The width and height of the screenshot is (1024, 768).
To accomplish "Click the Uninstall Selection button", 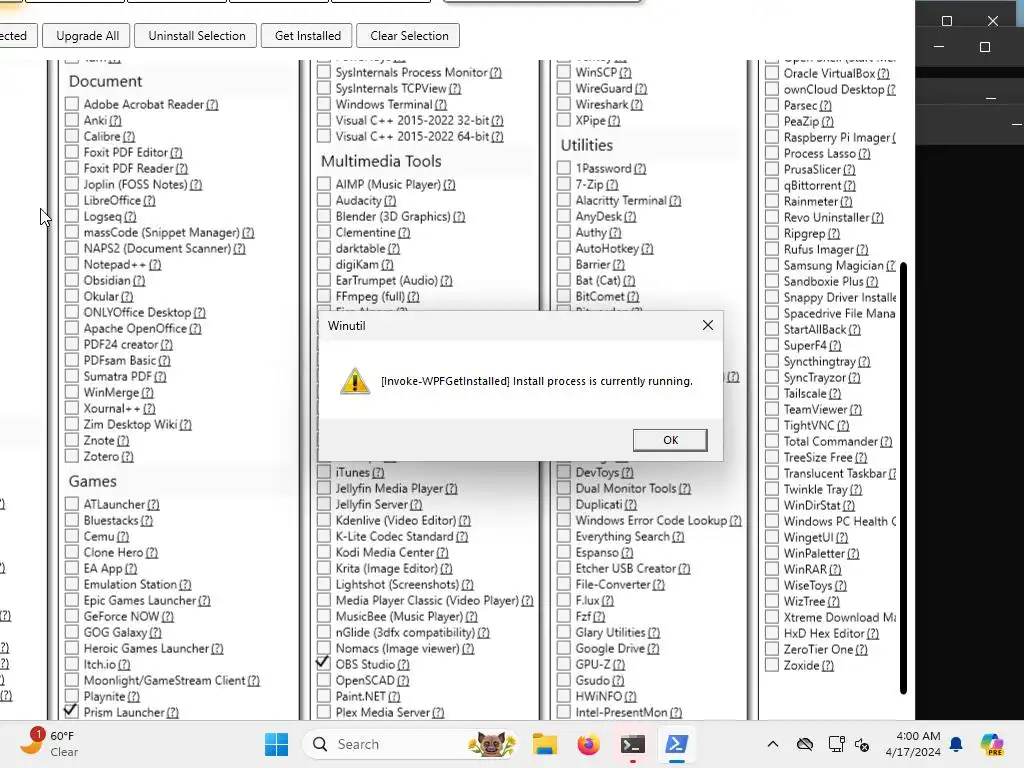I will click(197, 36).
